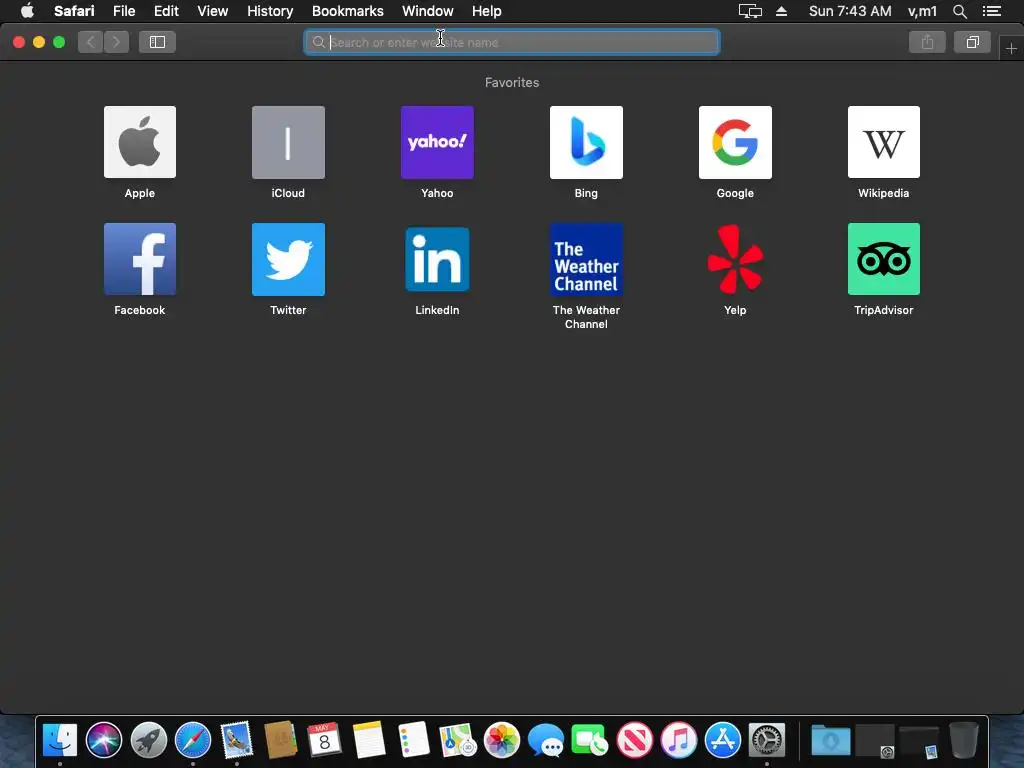The image size is (1024, 768).
Task: Open the Twitter favorite
Action: pos(288,259)
